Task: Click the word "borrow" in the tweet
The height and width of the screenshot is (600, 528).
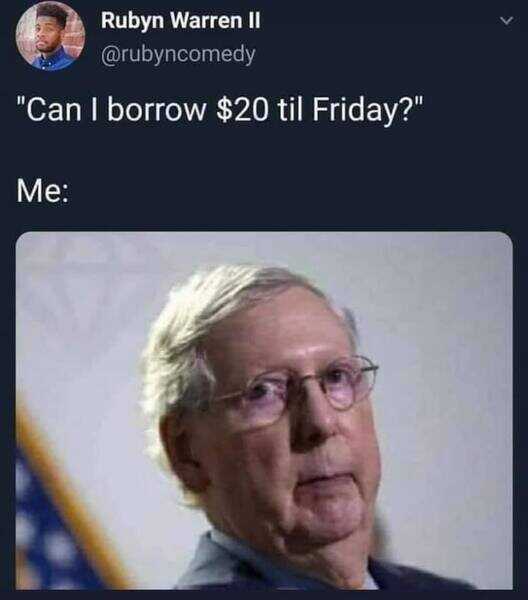Action: coord(156,110)
